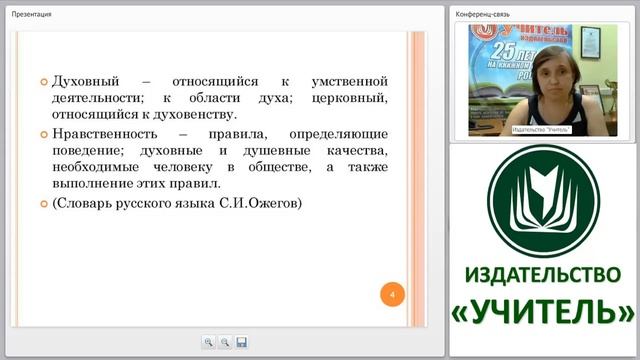Click the word Духовный on the slide
The height and width of the screenshot is (360, 640).
point(85,81)
